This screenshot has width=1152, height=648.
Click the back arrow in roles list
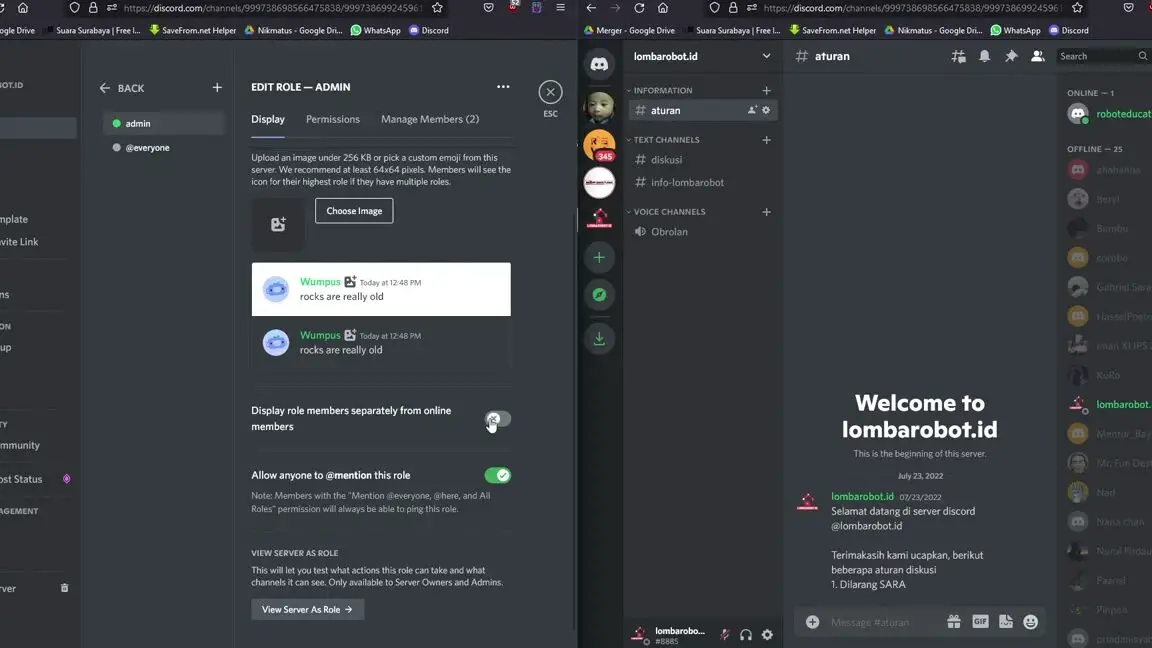(x=104, y=88)
